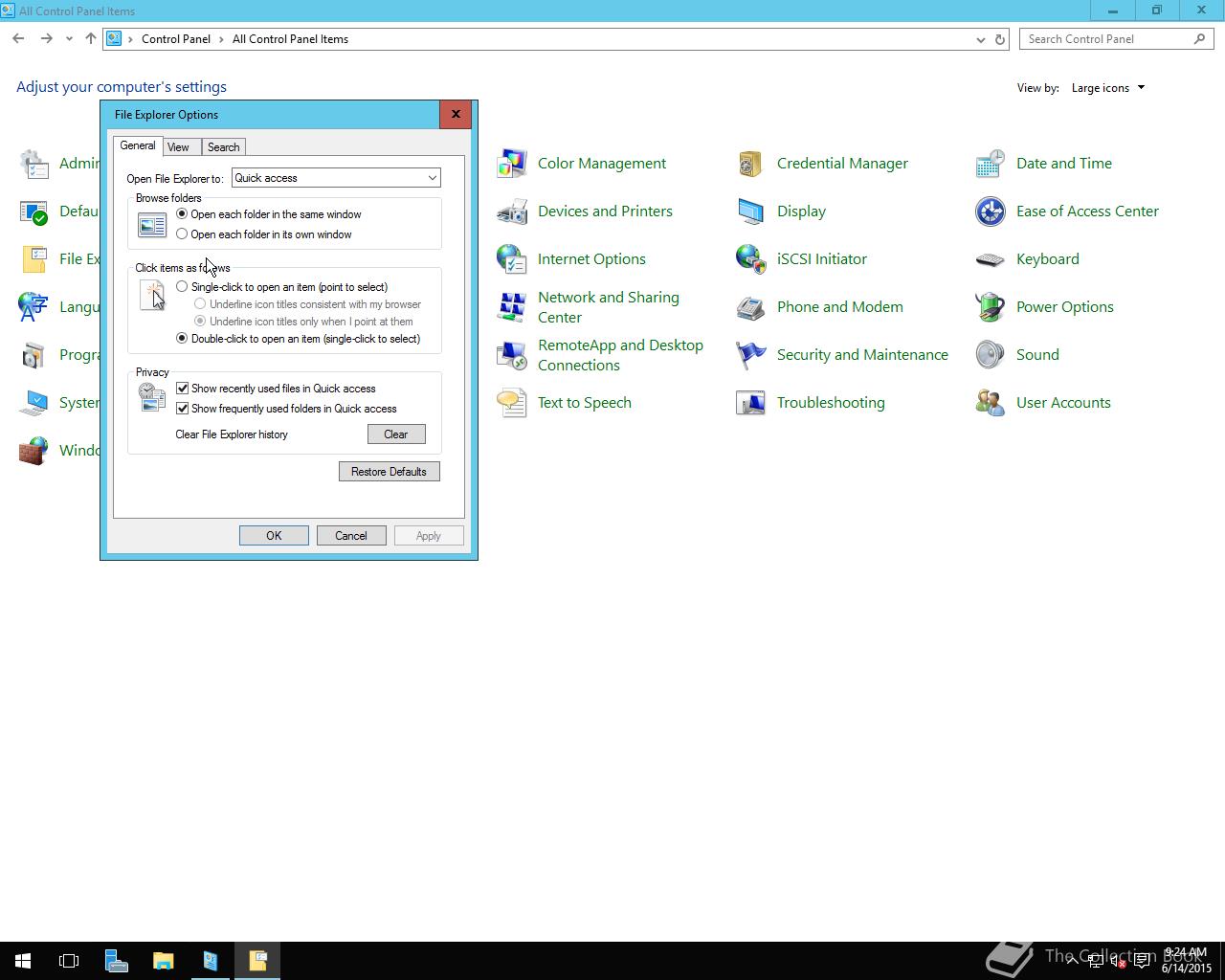Screen dimensions: 1225x980
Task: Expand the address bar history dropdown
Action: 980,39
